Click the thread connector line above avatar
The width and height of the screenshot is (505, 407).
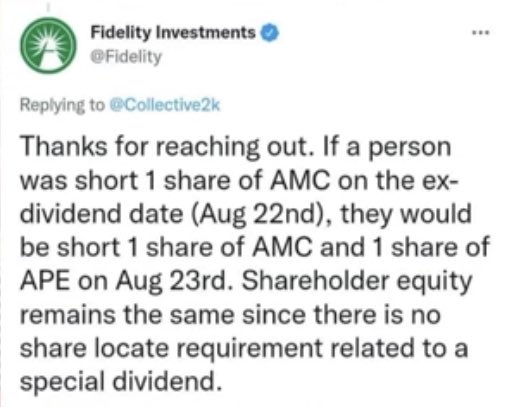[48, 7]
